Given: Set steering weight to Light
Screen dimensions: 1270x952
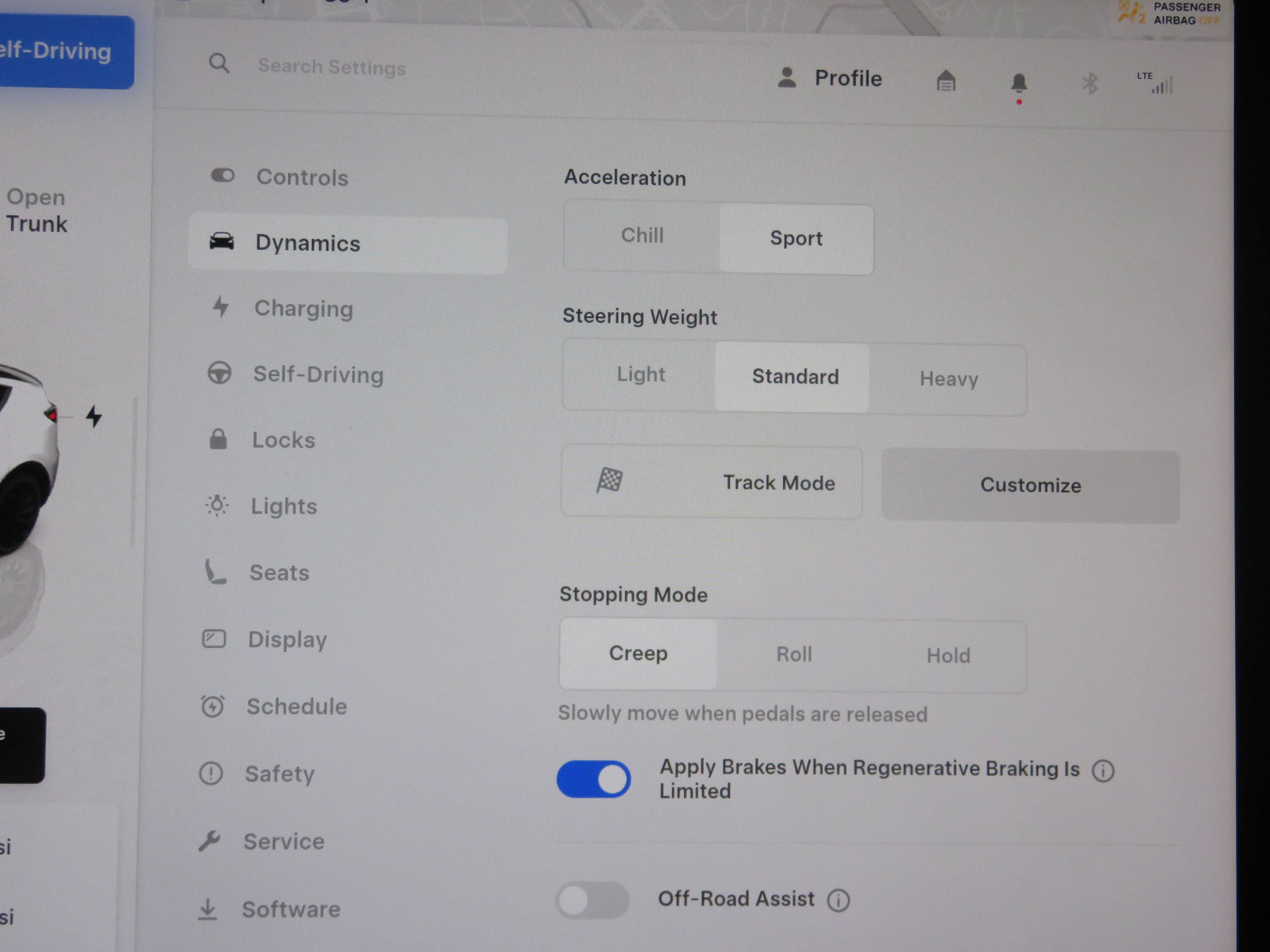Looking at the screenshot, I should pos(640,374).
